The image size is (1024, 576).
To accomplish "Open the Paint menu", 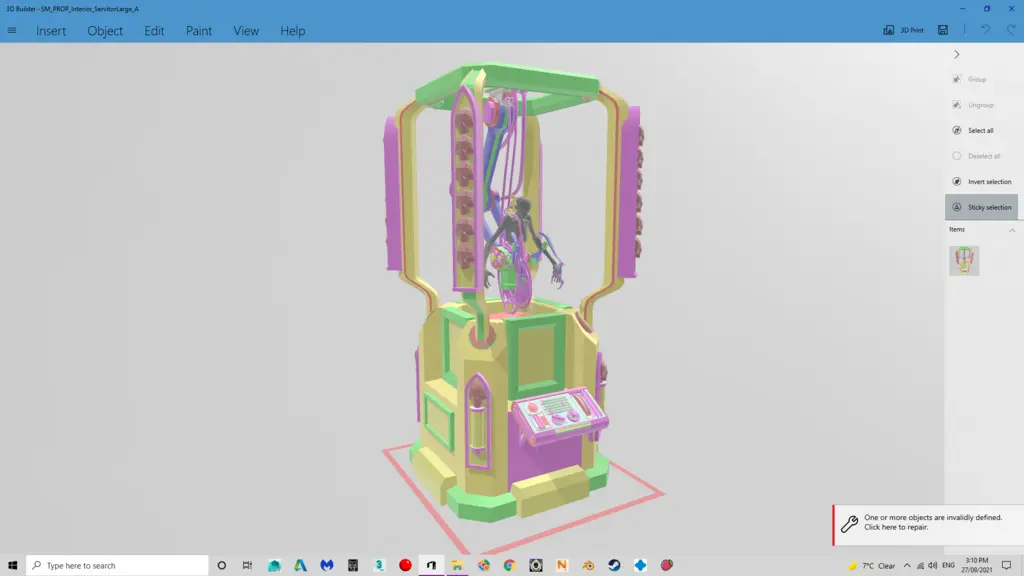I will click(x=199, y=31).
